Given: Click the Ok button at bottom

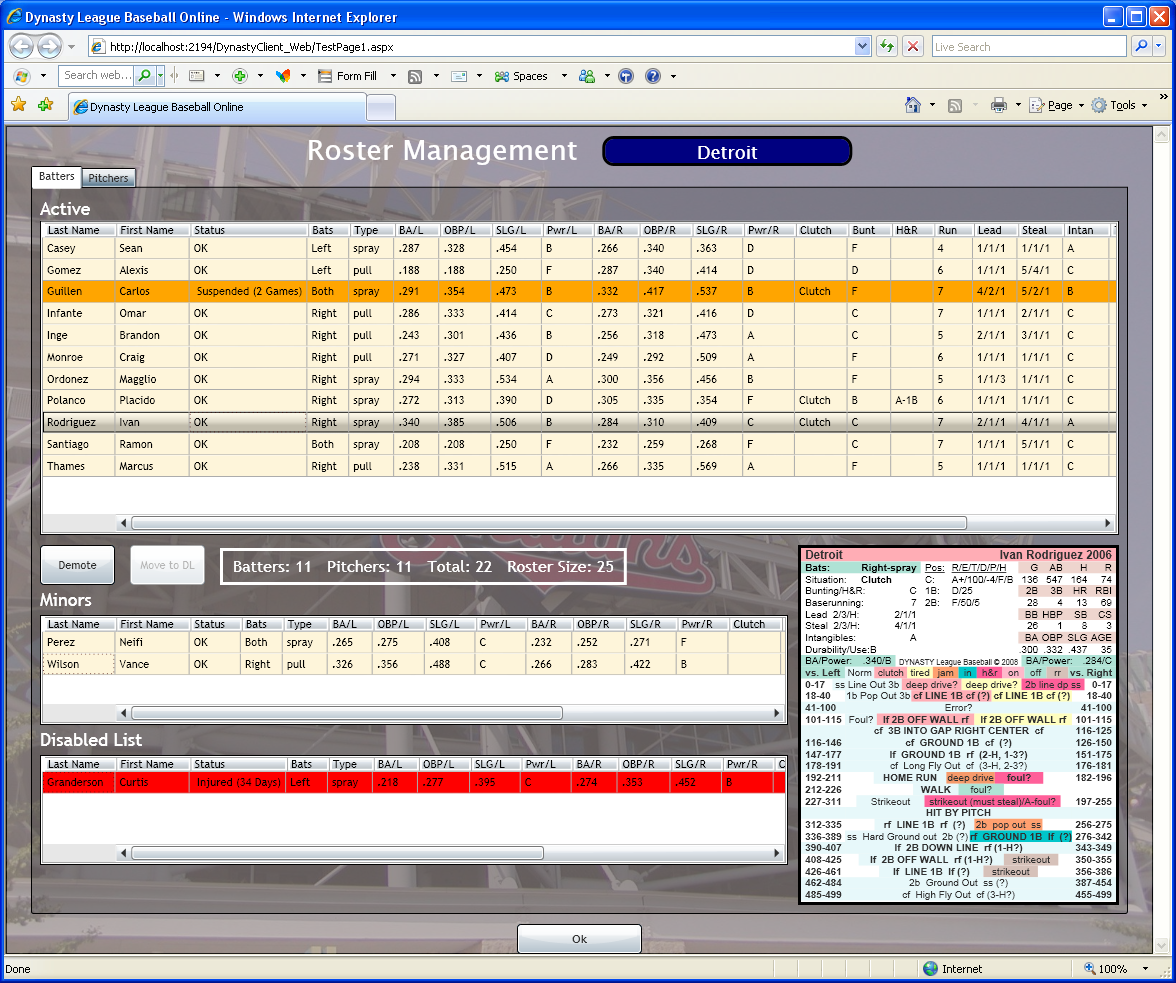Looking at the screenshot, I should coord(579,939).
